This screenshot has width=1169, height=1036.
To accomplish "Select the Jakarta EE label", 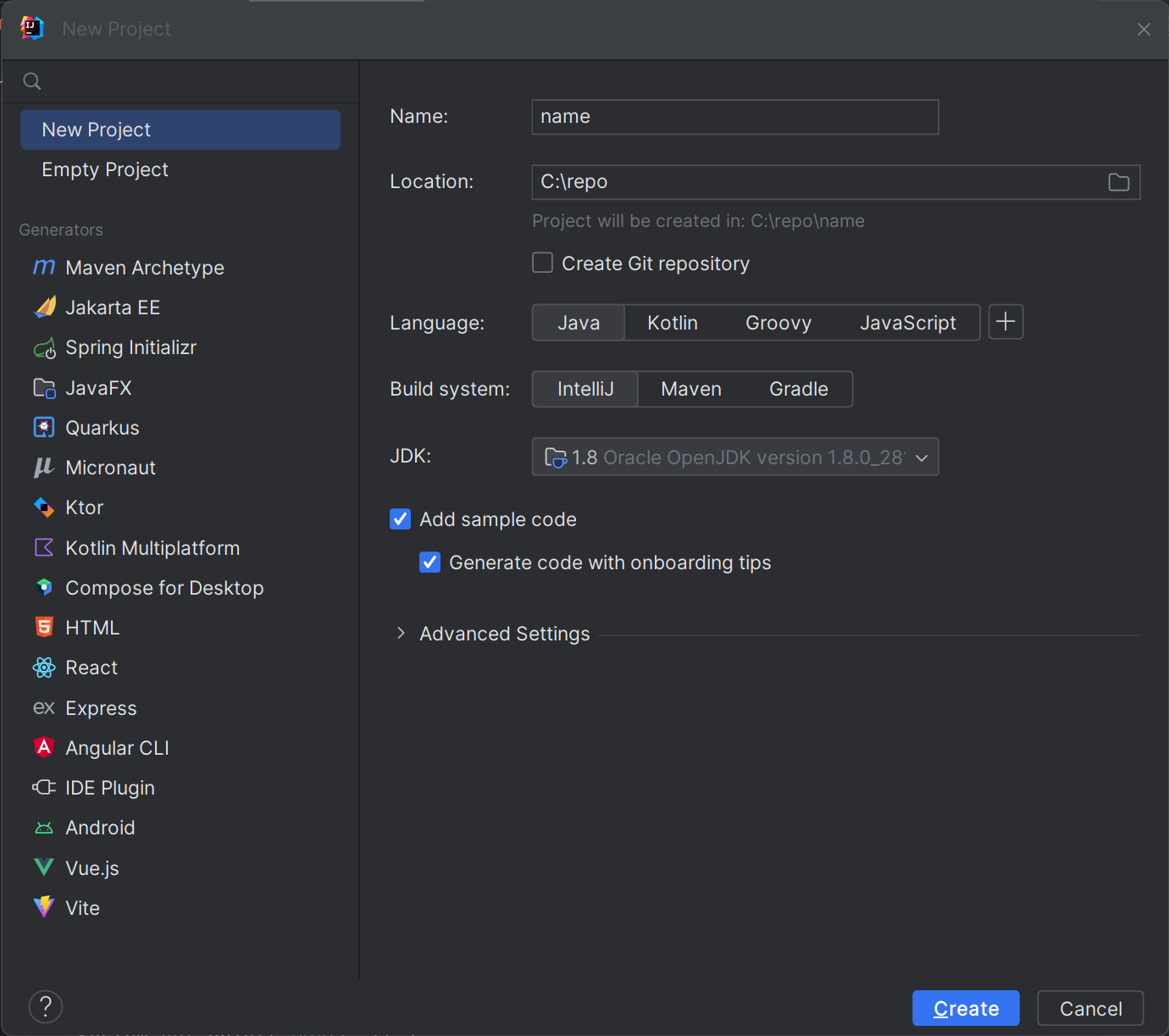I will 113,307.
